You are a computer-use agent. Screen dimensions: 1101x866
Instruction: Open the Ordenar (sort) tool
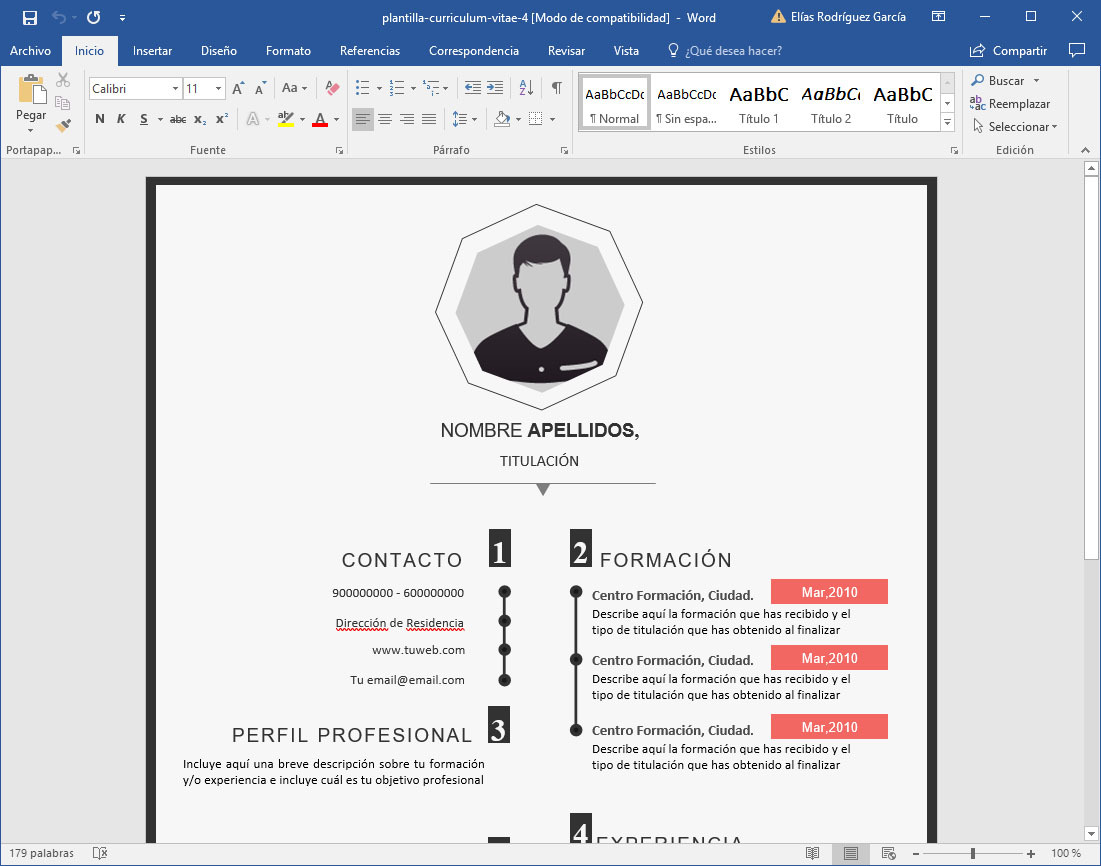click(x=524, y=88)
